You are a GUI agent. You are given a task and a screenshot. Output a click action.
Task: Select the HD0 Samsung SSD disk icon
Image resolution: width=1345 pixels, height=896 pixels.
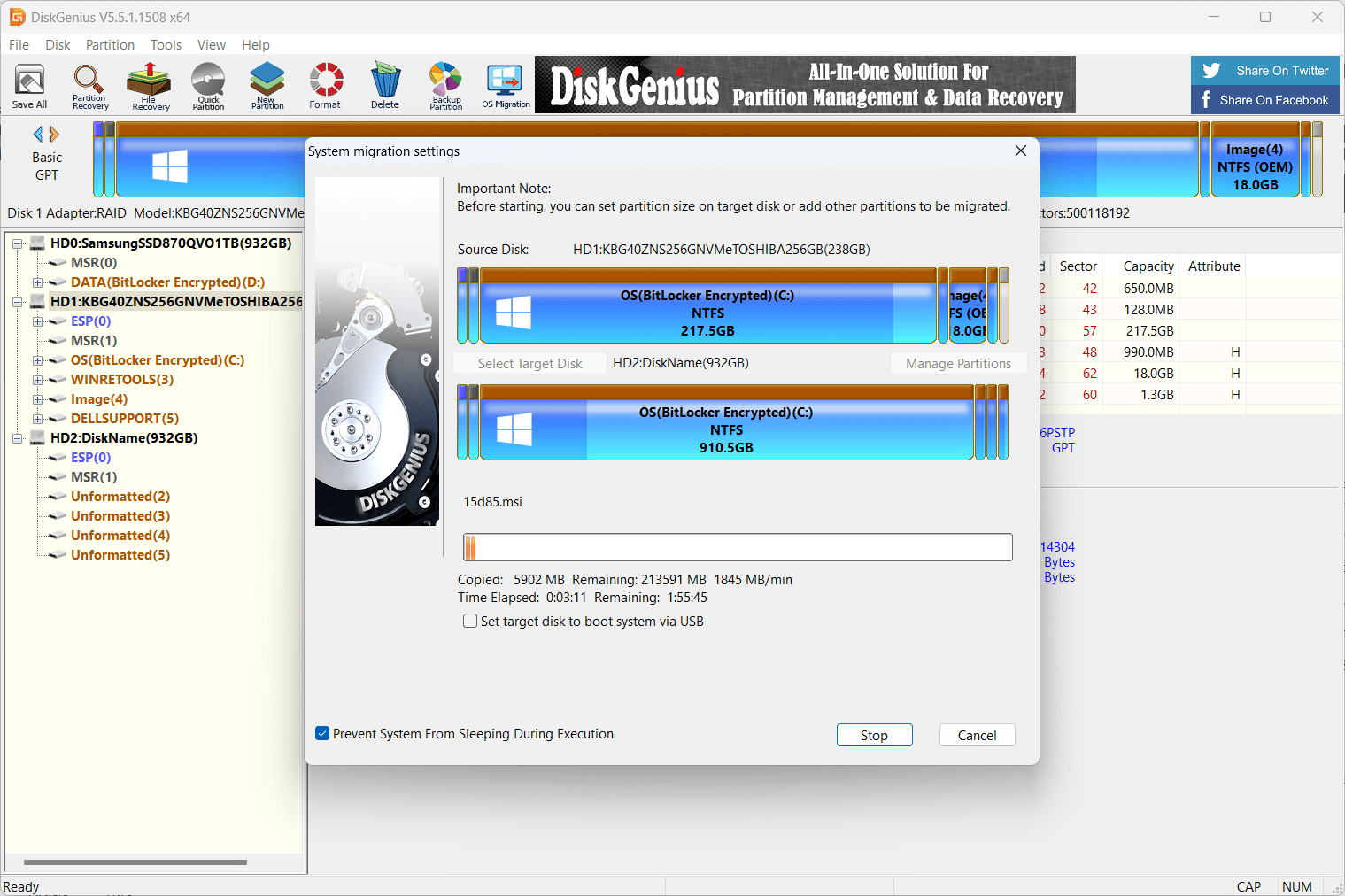coord(37,243)
